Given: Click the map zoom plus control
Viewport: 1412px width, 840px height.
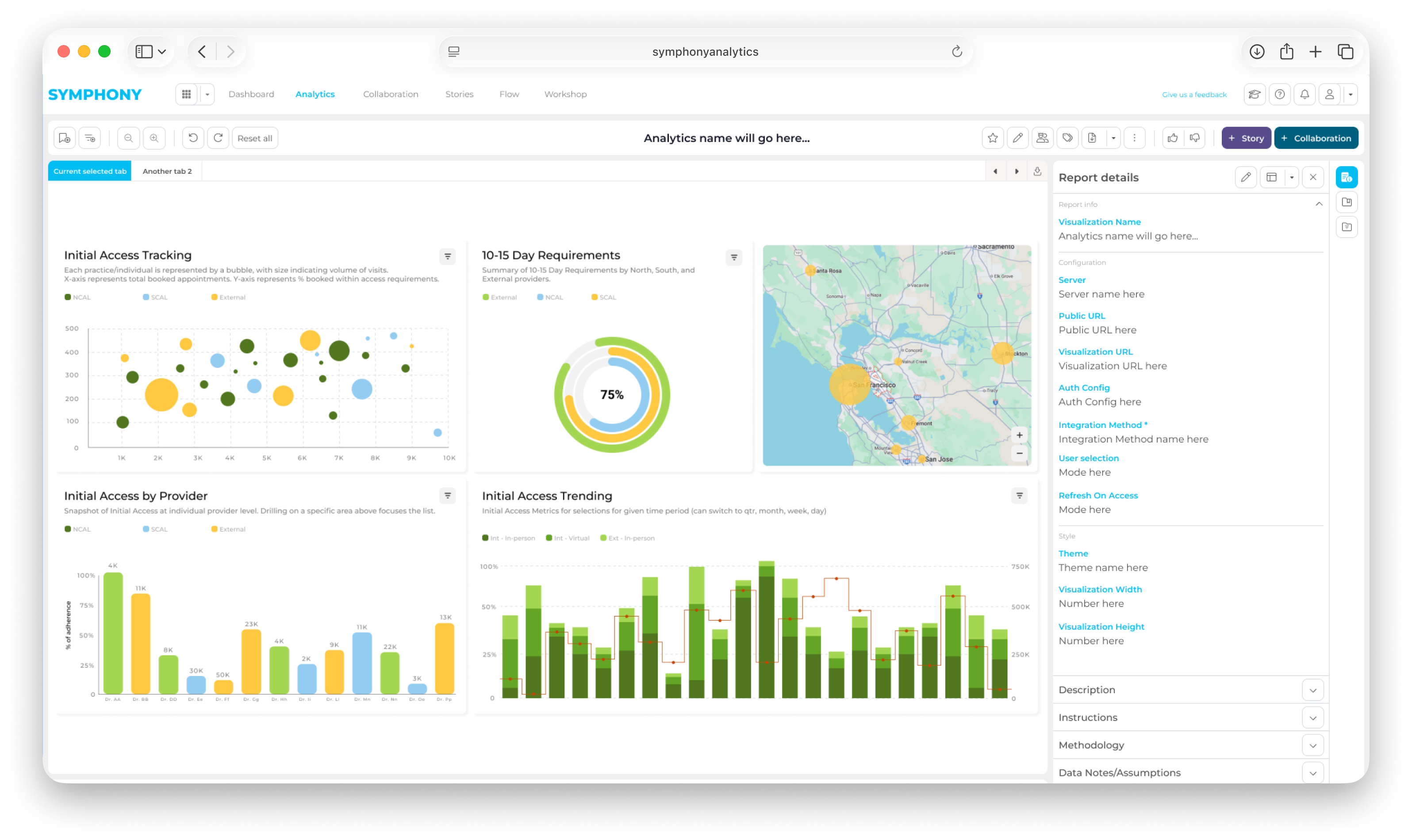Looking at the screenshot, I should pos(1019,435).
